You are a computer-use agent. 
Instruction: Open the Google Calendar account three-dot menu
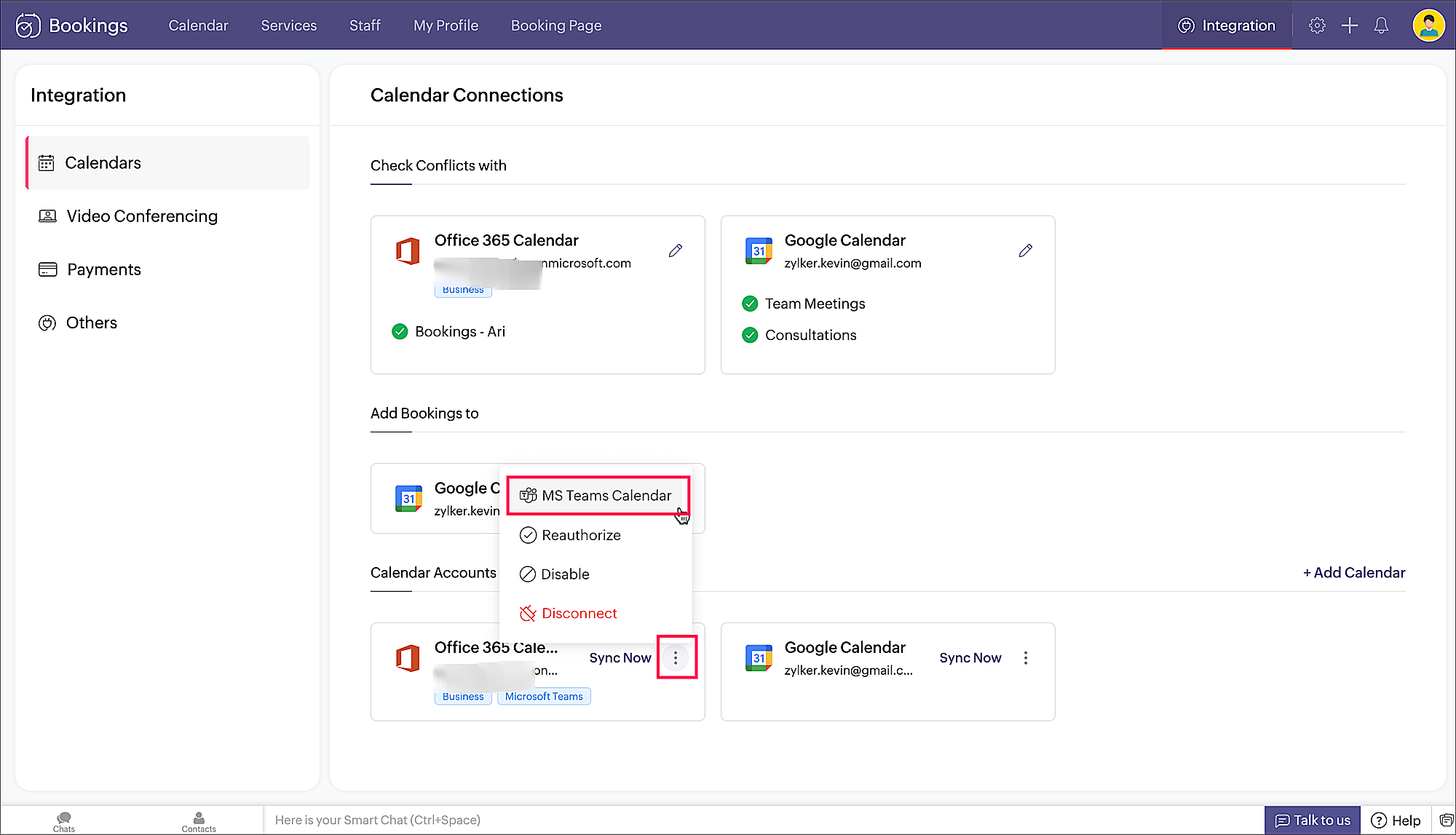[1026, 657]
